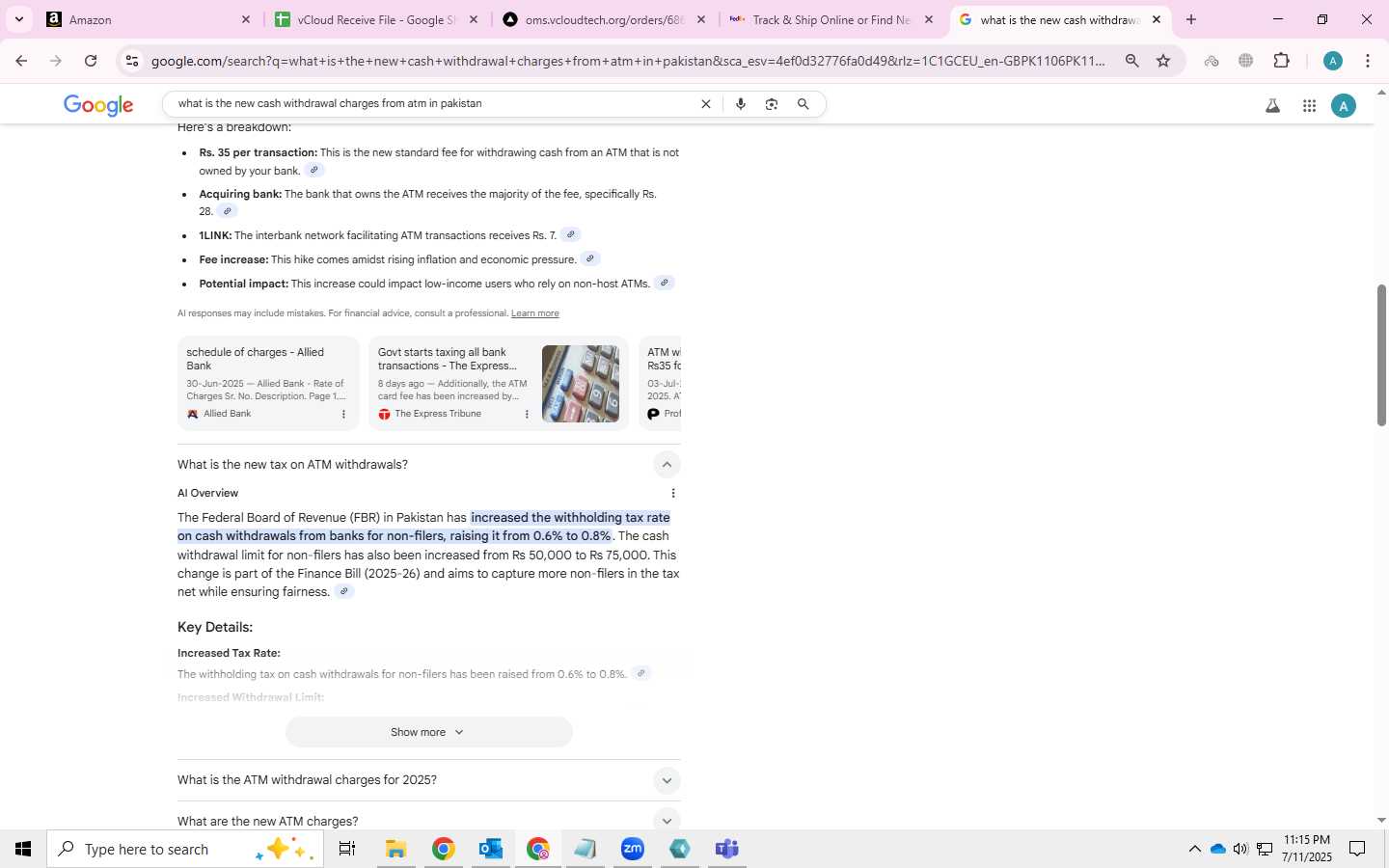Open site information icon in address bar
1389x868 pixels.
point(132,61)
